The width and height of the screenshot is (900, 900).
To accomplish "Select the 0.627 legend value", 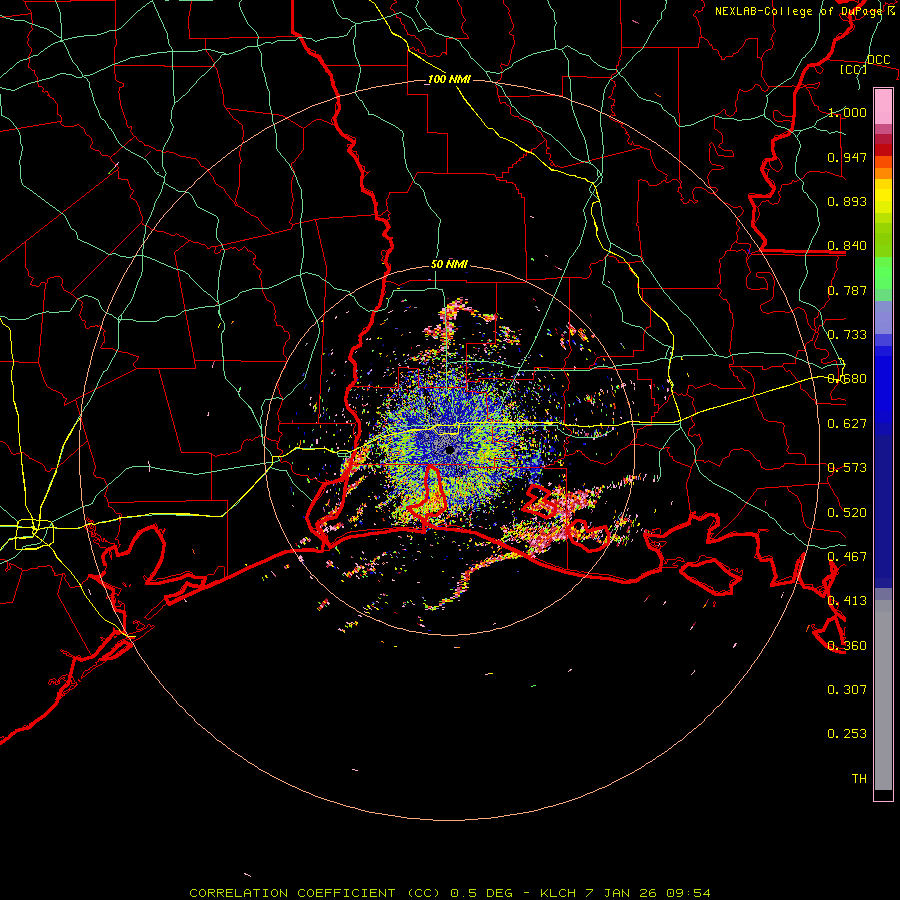I will [847, 424].
